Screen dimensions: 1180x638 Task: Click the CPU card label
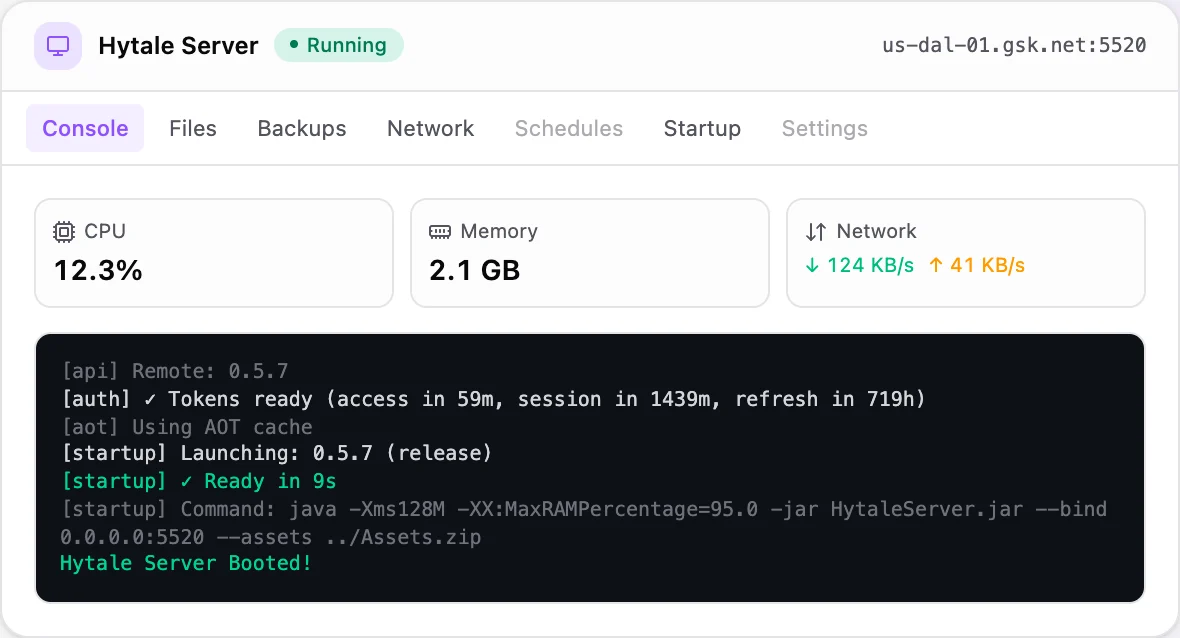click(105, 231)
